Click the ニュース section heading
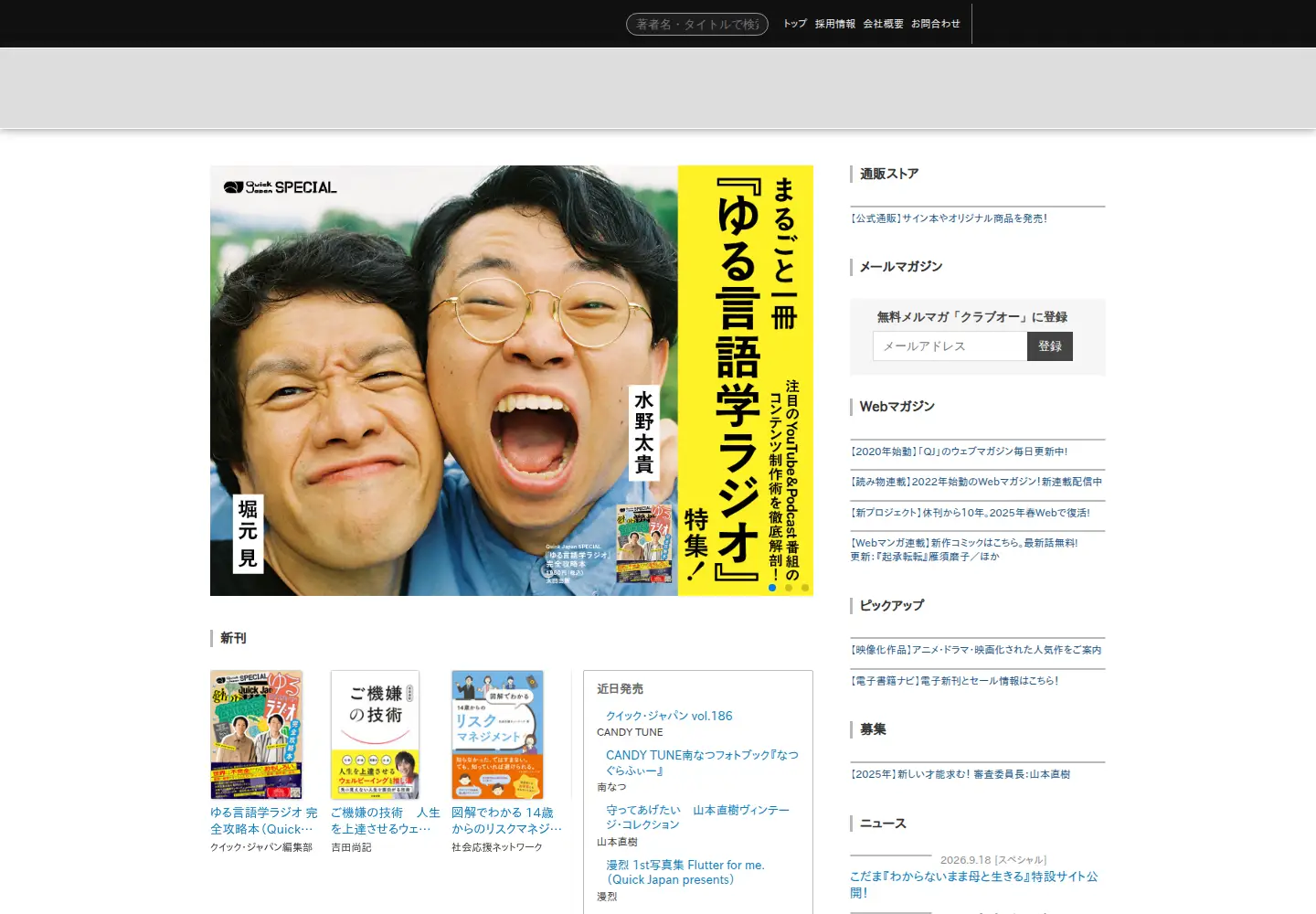 coord(883,824)
